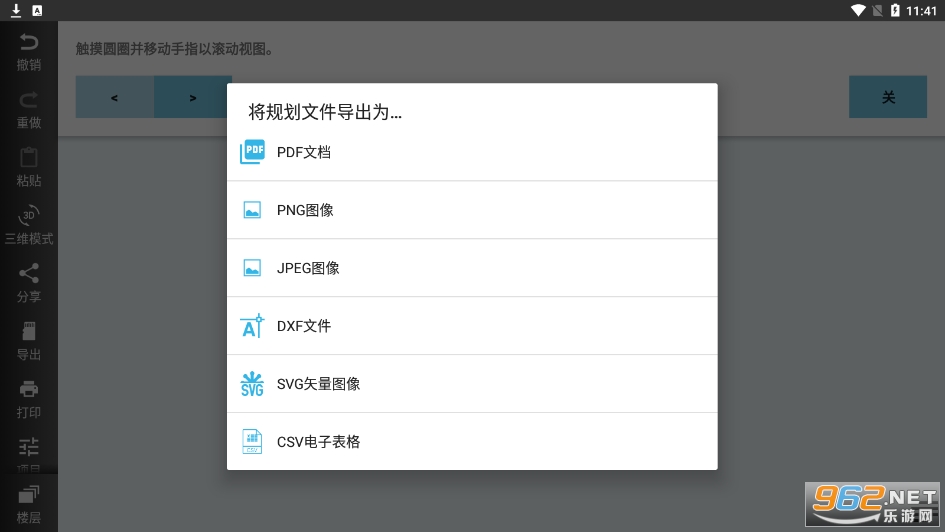The image size is (945, 532).
Task: Click the SVG vector image icon
Action: click(x=252, y=384)
